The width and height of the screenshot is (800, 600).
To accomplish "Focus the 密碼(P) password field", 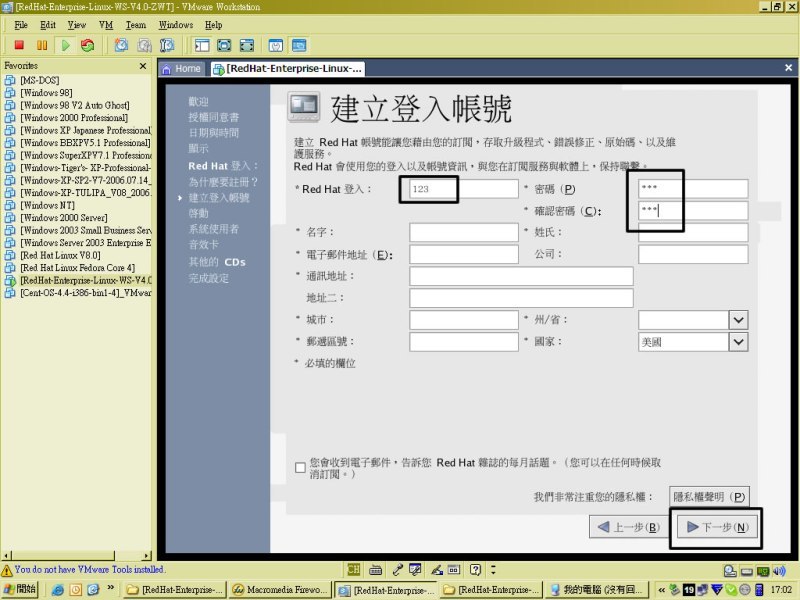I will coord(693,188).
